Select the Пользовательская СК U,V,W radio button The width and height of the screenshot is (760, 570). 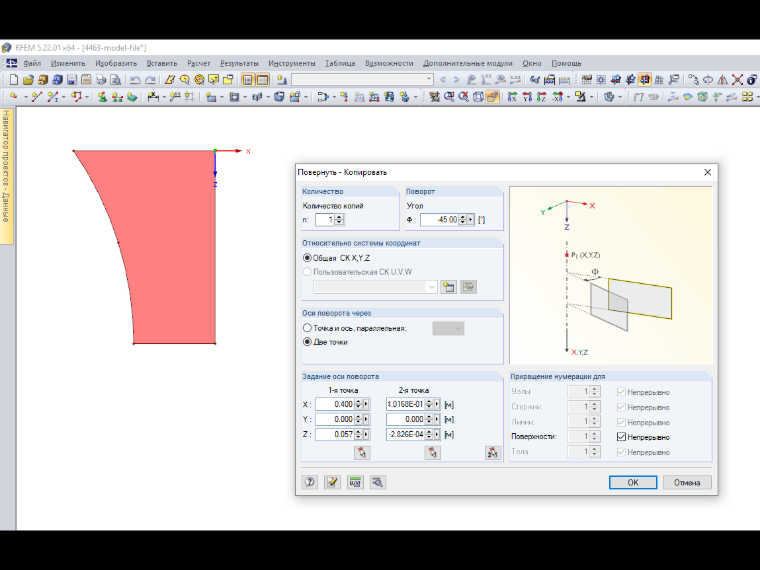coord(307,272)
